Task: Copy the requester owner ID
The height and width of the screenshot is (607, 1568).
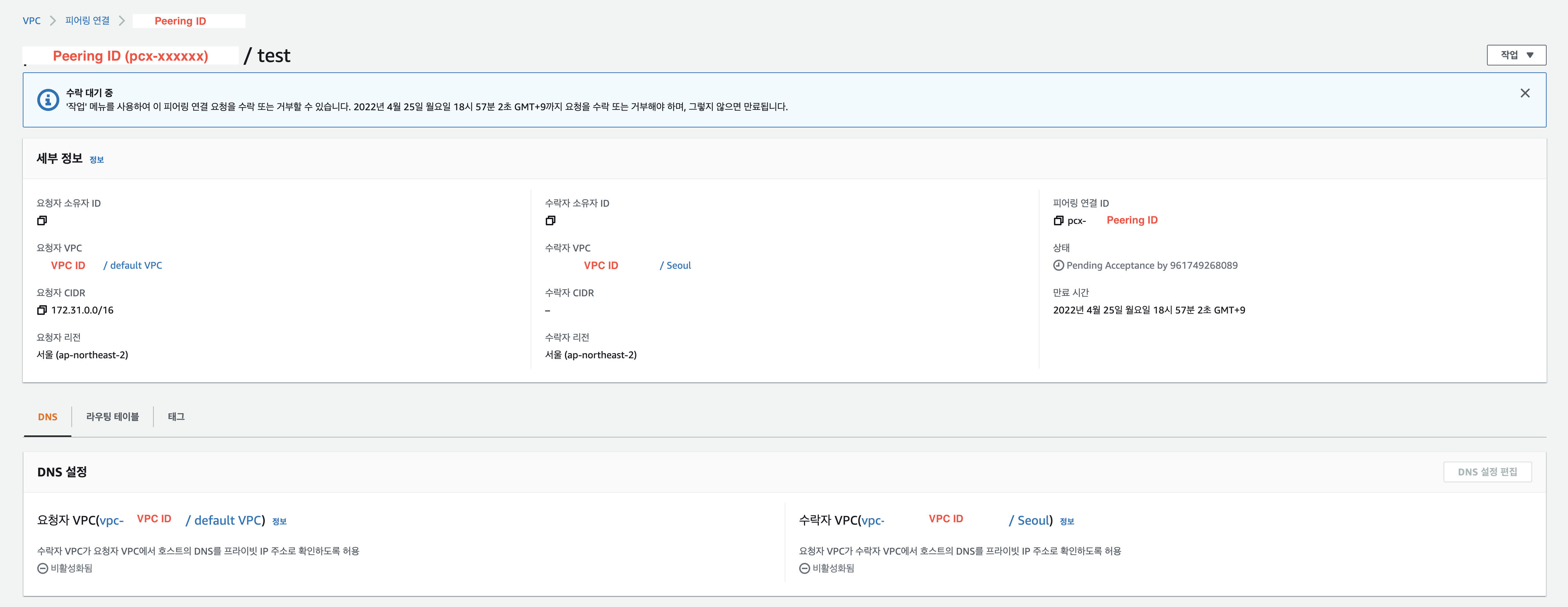Action: point(41,220)
